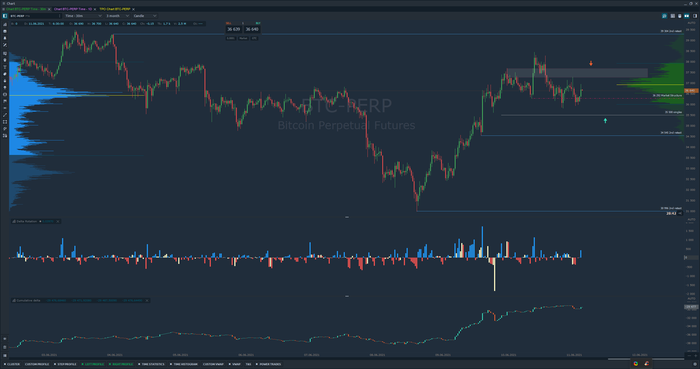Click the Sell price 36 639 button
The height and width of the screenshot is (369, 700).
pyautogui.click(x=233, y=29)
